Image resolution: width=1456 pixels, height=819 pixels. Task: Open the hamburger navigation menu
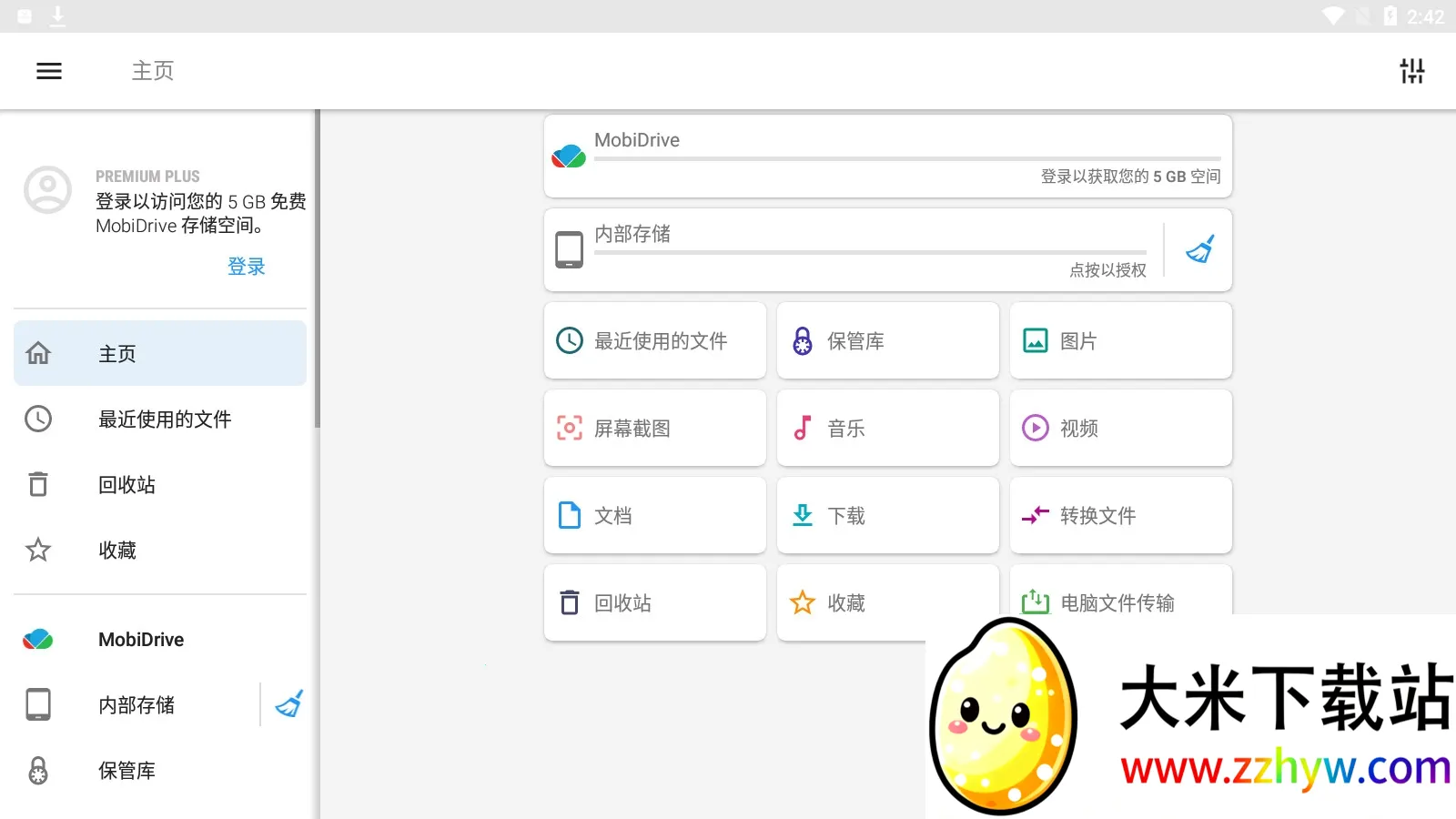[49, 71]
